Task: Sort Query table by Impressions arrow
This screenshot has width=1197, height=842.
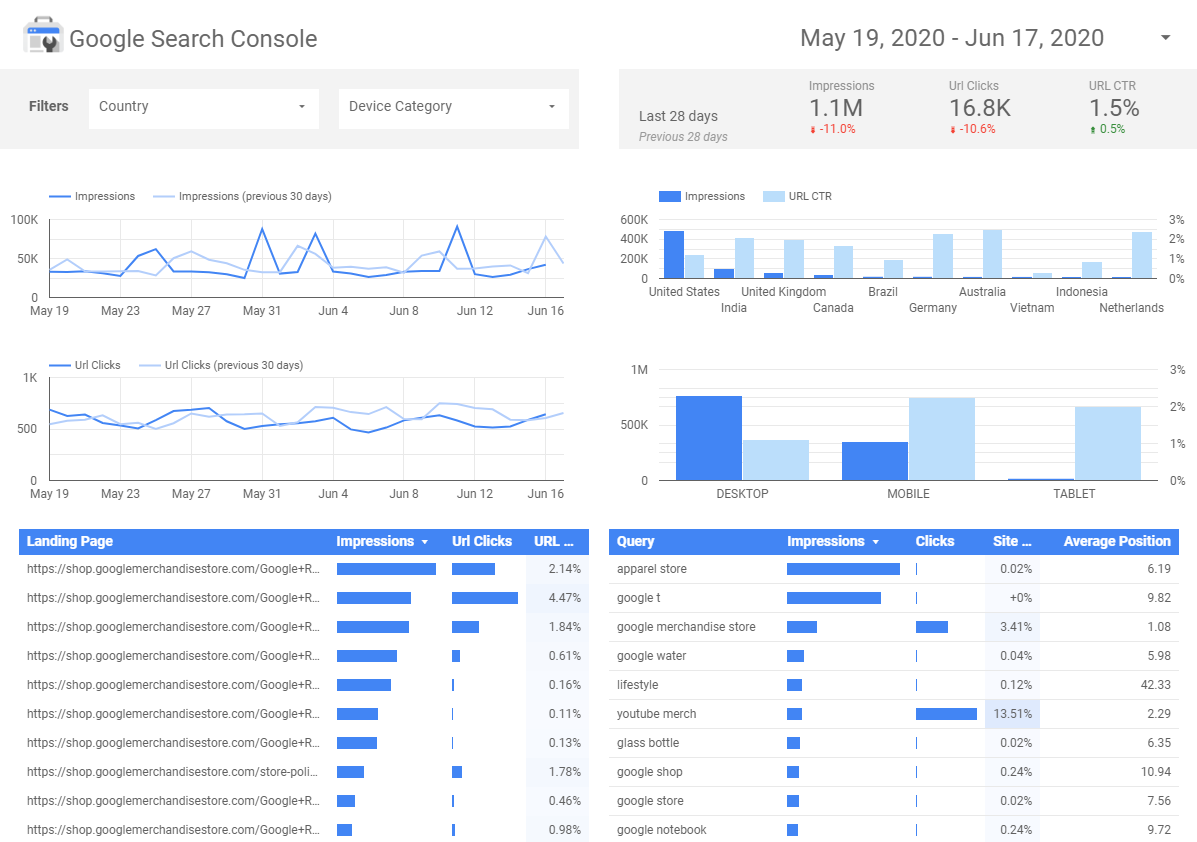Action: [876, 542]
